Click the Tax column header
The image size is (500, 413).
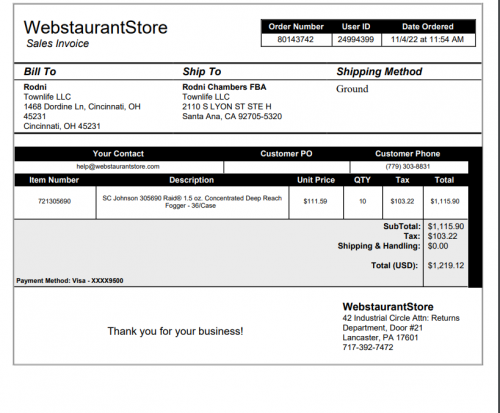pos(402,180)
